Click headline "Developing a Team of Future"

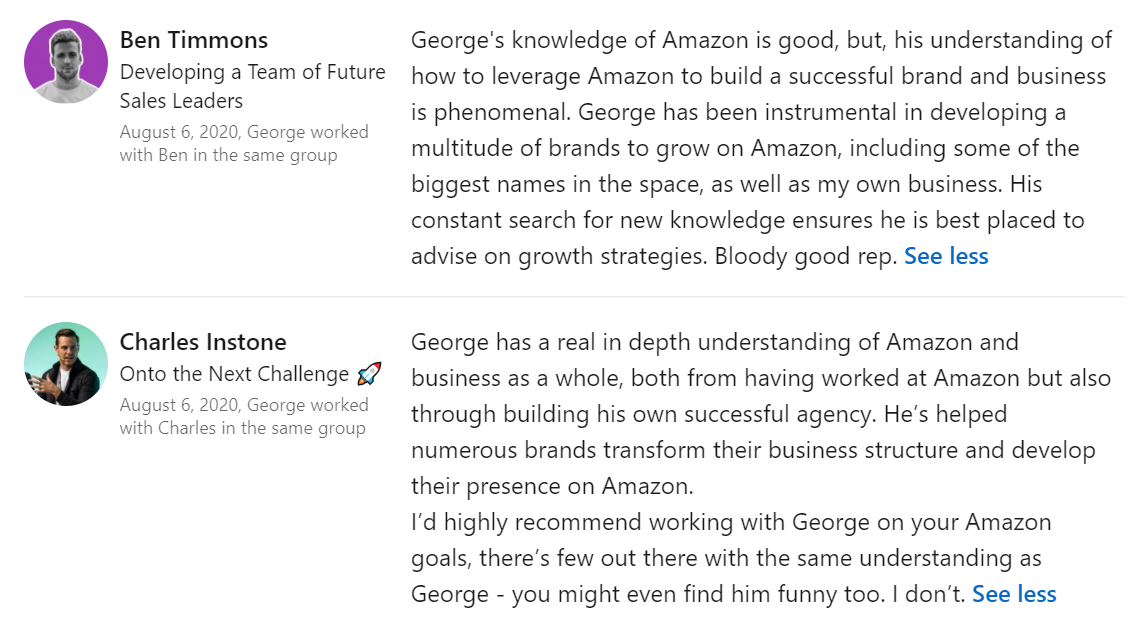point(252,72)
